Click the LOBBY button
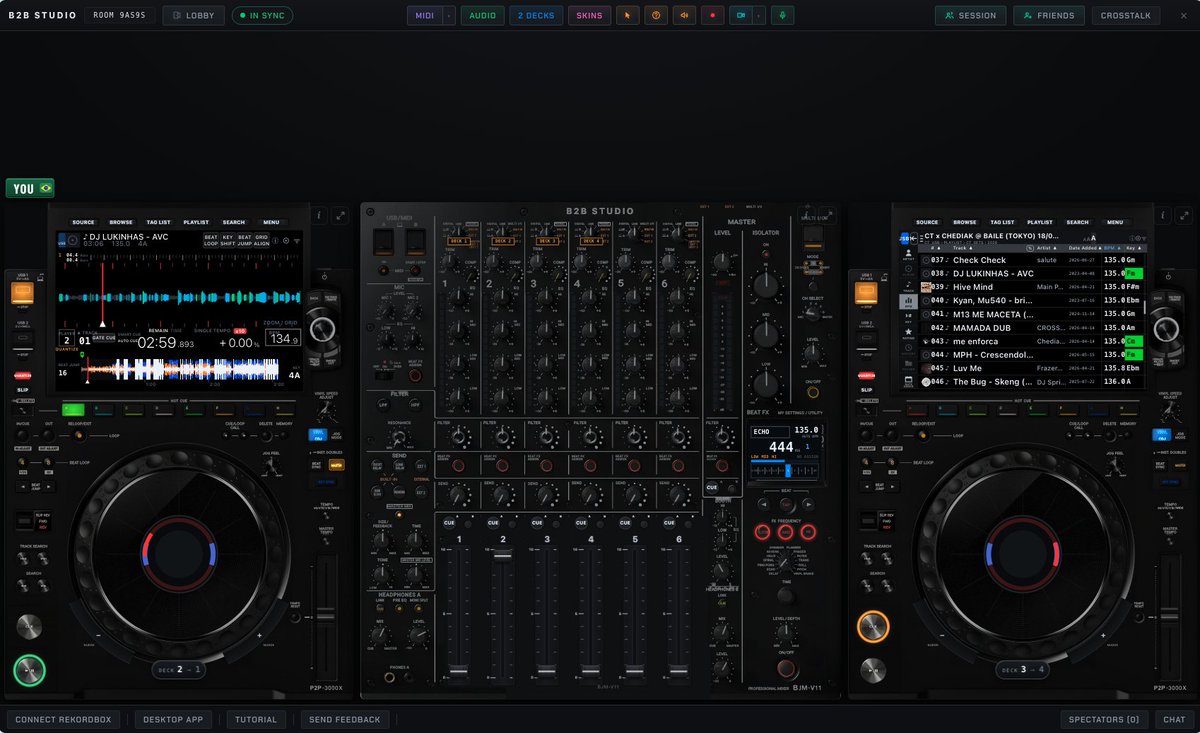Image resolution: width=1200 pixels, height=733 pixels. (x=193, y=15)
